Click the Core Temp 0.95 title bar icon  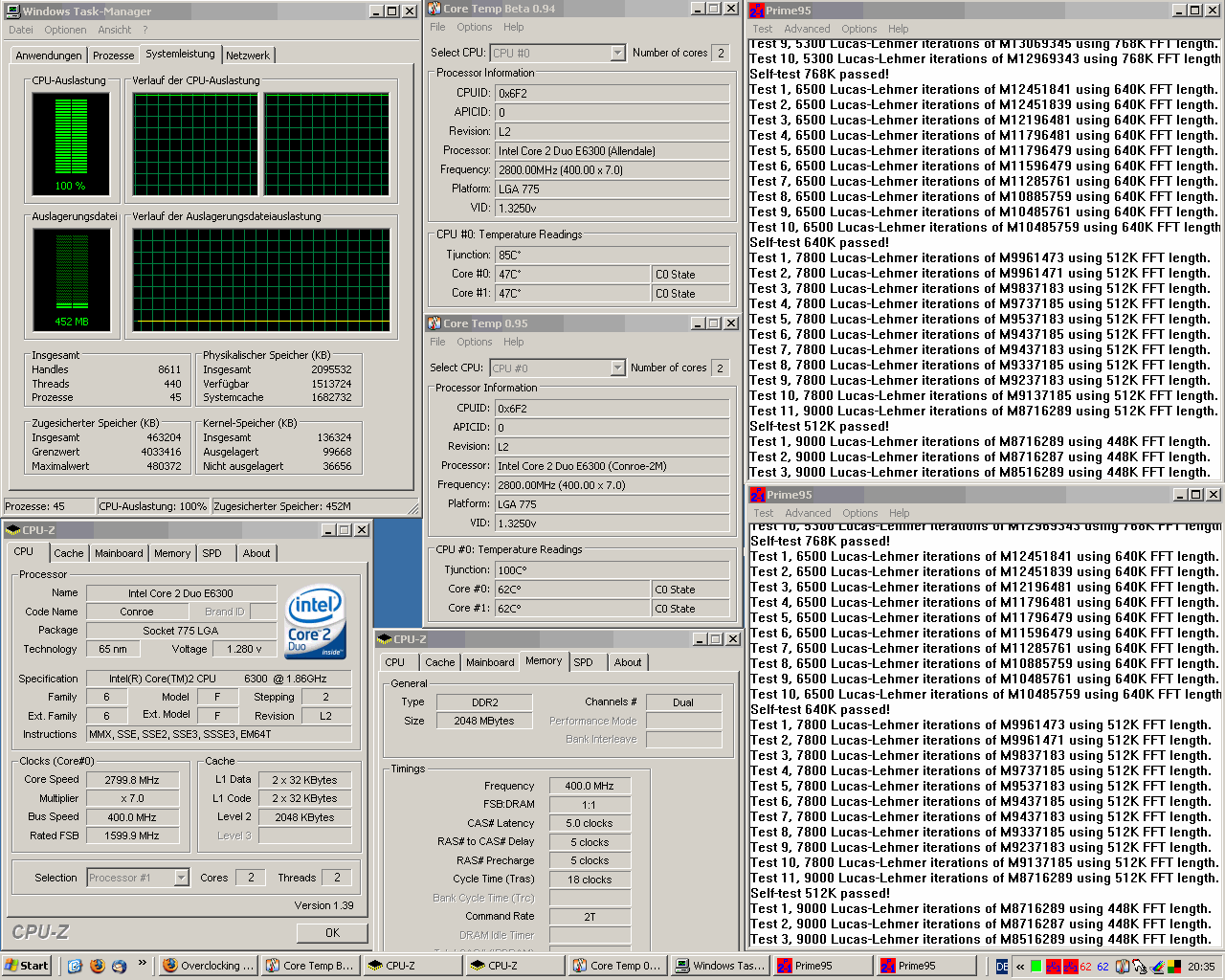click(x=434, y=323)
